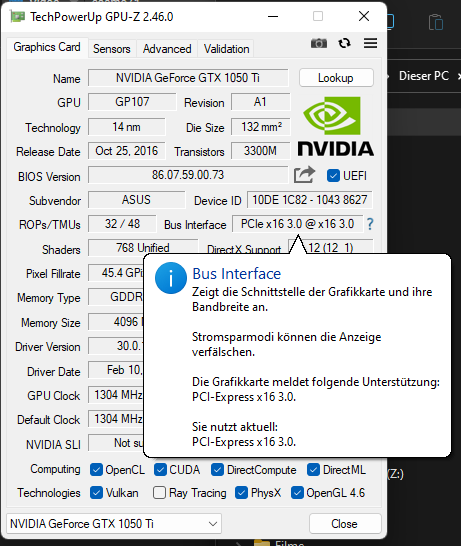
Task: Close the GPU-Z window with X
Action: point(364,16)
